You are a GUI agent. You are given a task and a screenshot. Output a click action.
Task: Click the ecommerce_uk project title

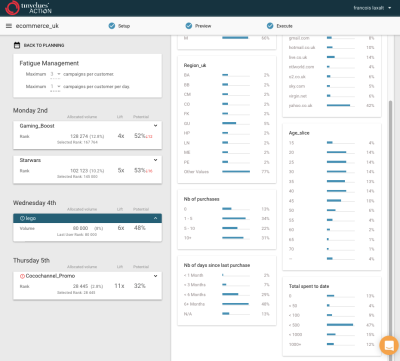[x=37, y=26]
